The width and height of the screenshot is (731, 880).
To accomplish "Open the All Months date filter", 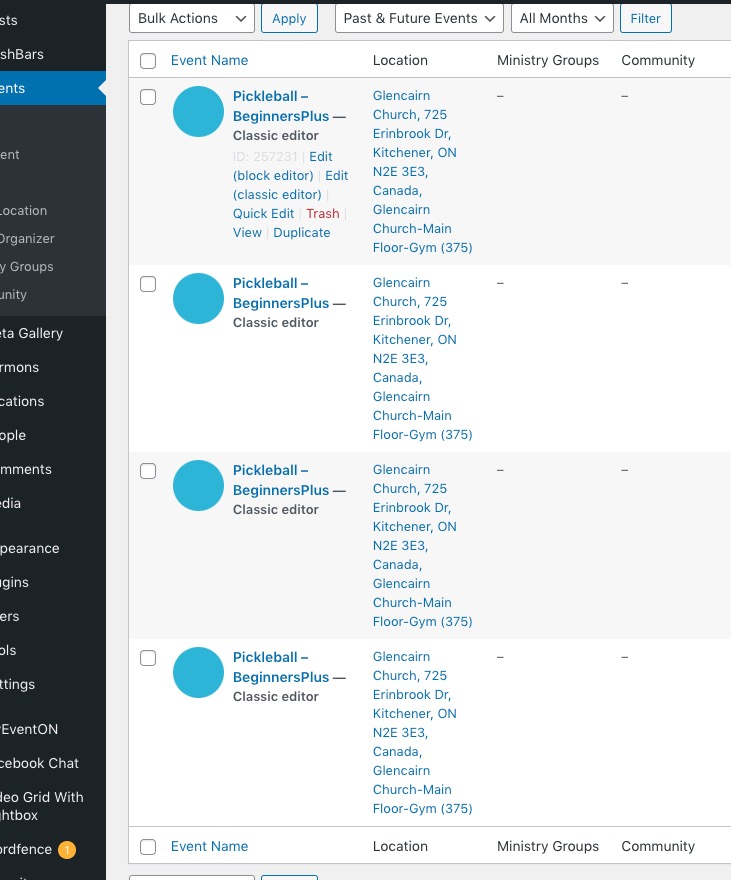I will (x=562, y=18).
